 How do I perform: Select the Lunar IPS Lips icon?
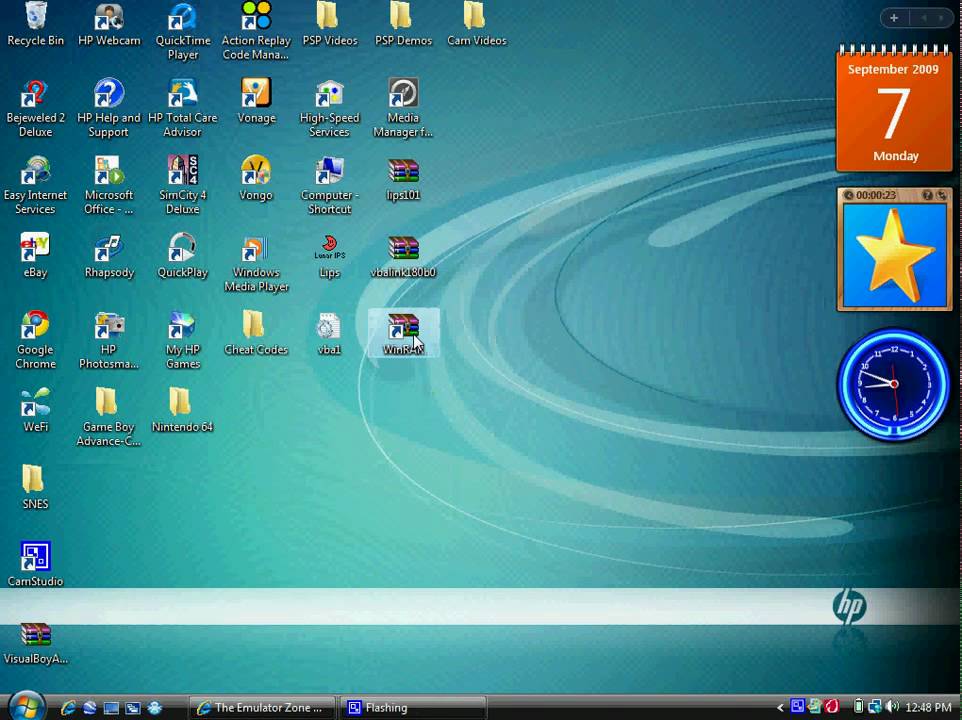click(x=329, y=256)
